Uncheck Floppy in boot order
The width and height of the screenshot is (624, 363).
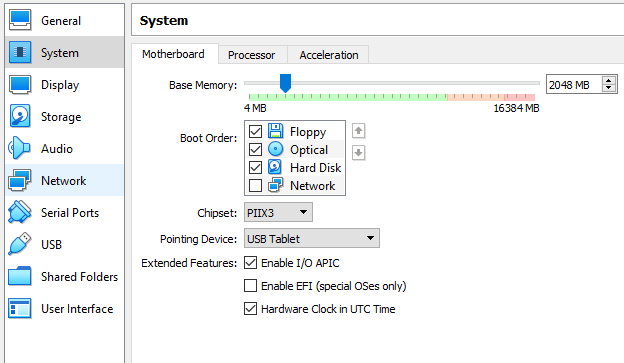(x=255, y=131)
